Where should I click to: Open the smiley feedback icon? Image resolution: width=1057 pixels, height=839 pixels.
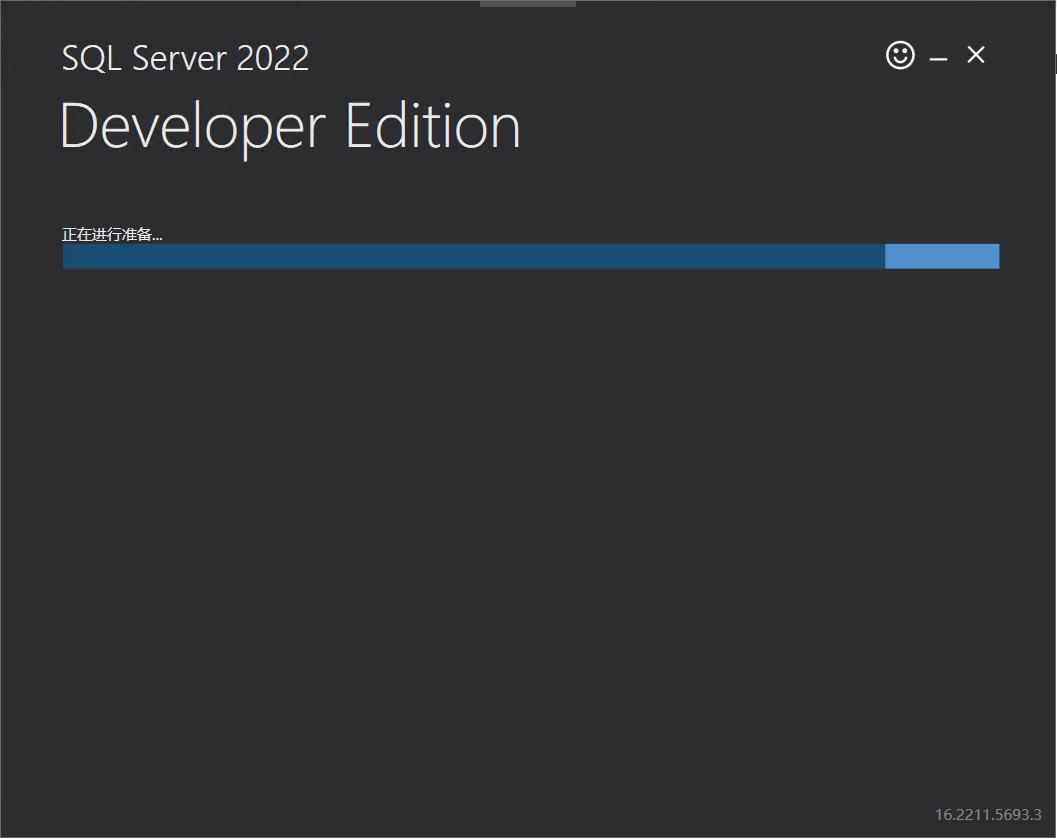point(900,55)
